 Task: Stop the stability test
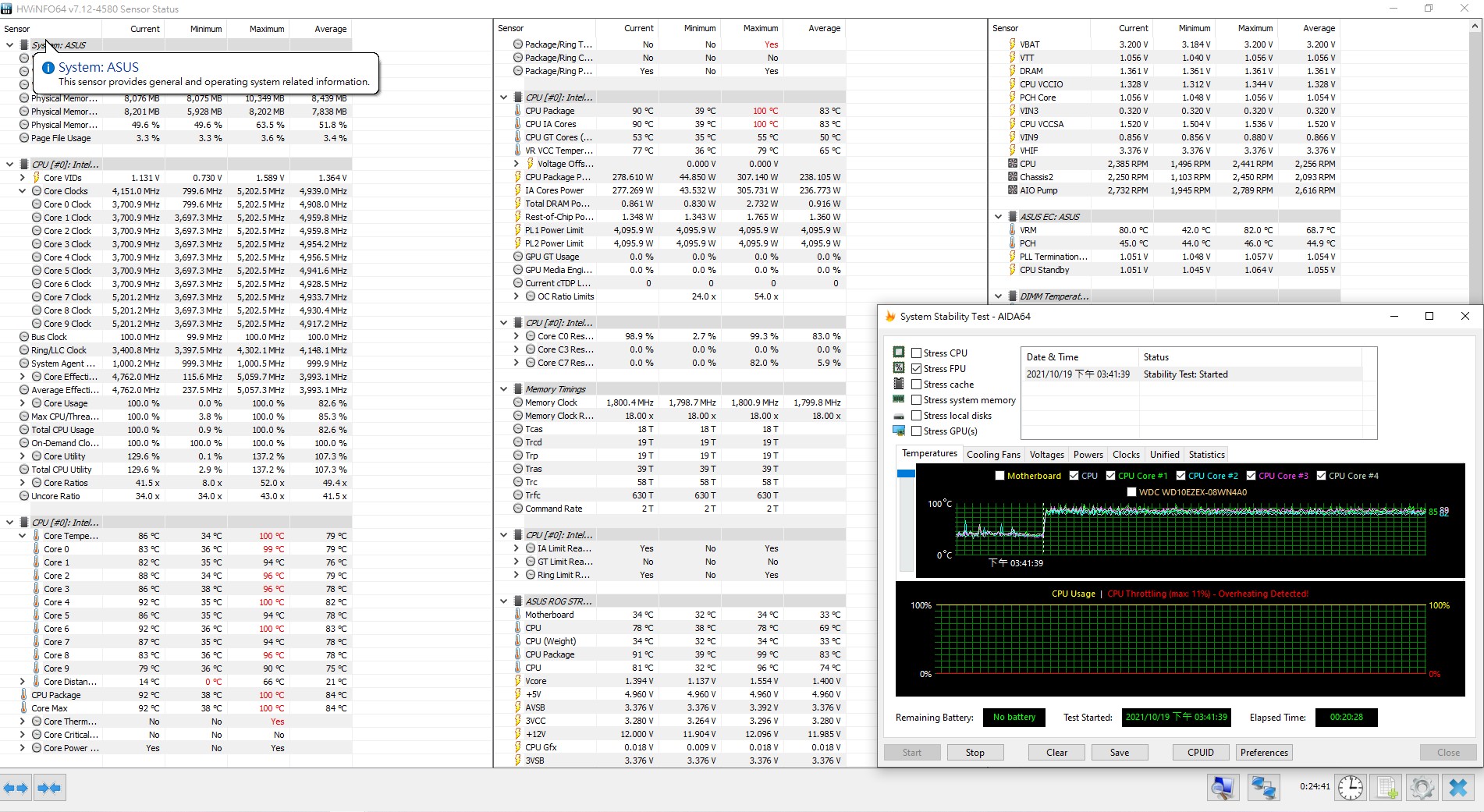[975, 753]
